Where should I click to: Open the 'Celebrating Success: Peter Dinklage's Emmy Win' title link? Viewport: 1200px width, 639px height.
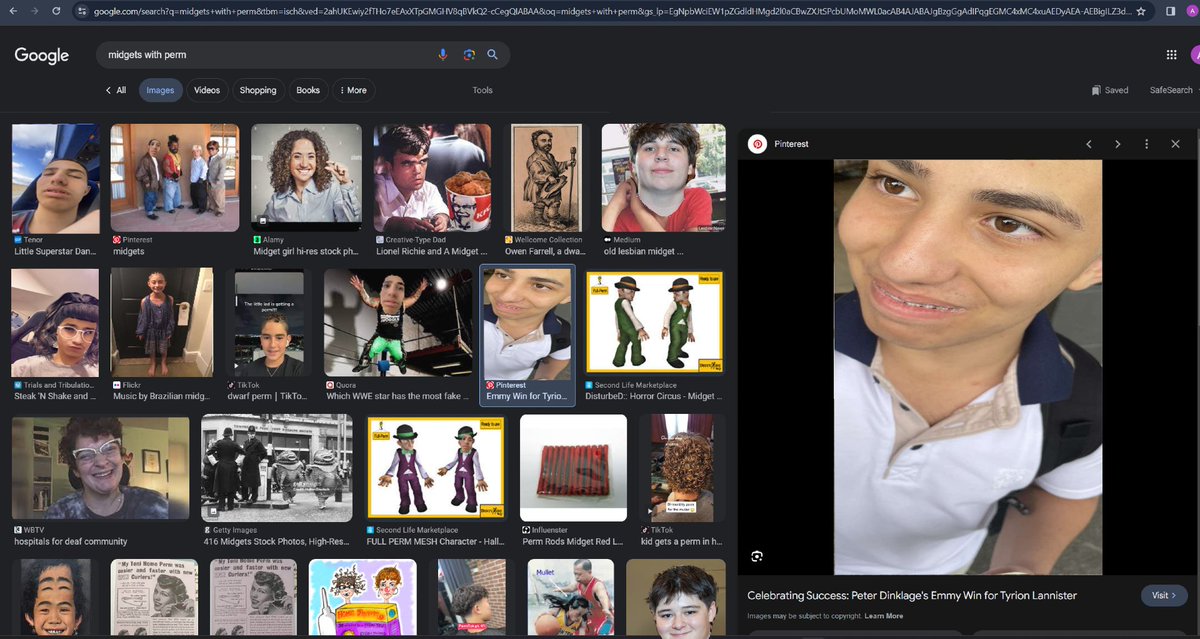click(x=912, y=595)
